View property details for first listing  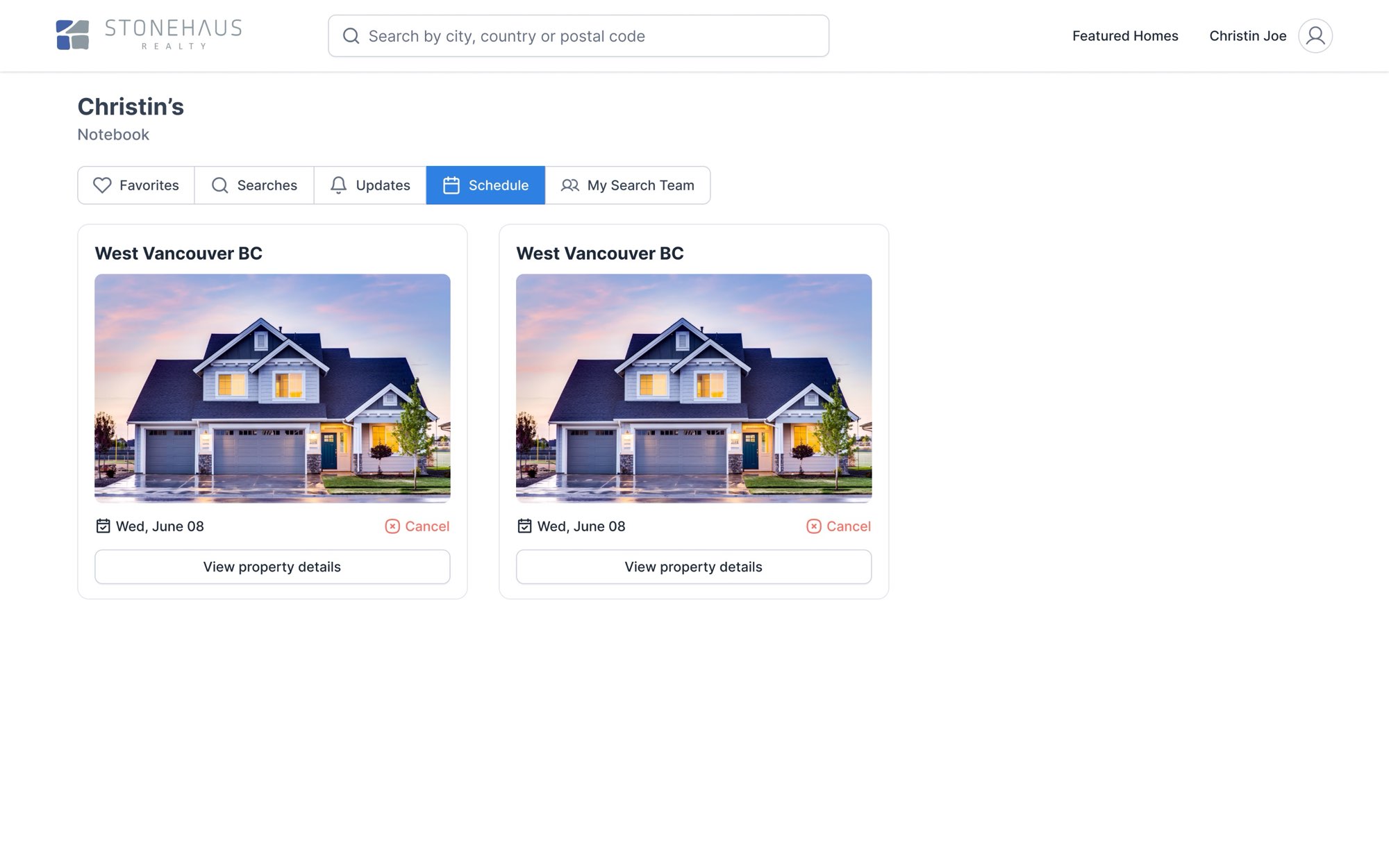coord(272,567)
